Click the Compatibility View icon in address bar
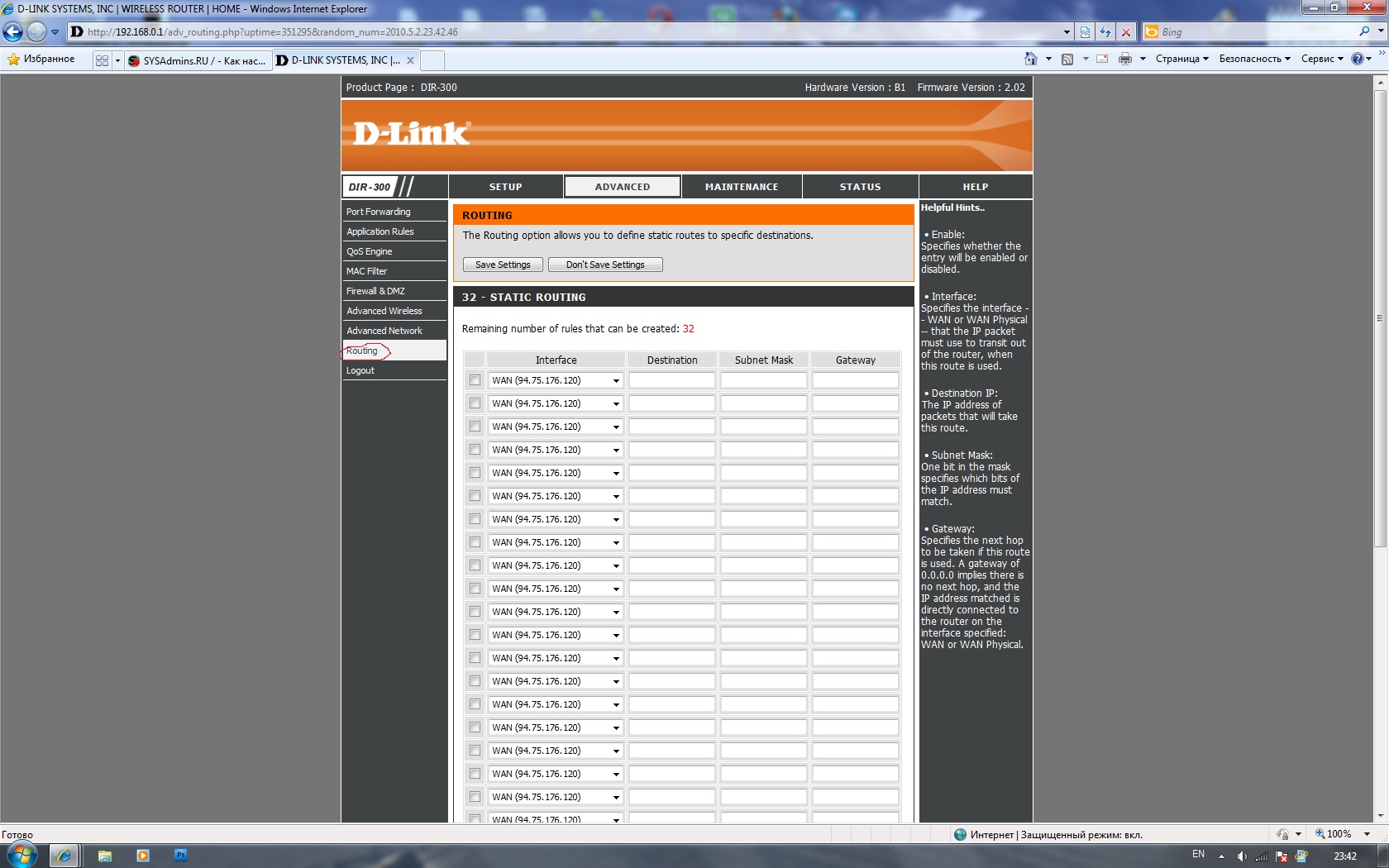Viewport: 1389px width, 868px height. click(1085, 32)
